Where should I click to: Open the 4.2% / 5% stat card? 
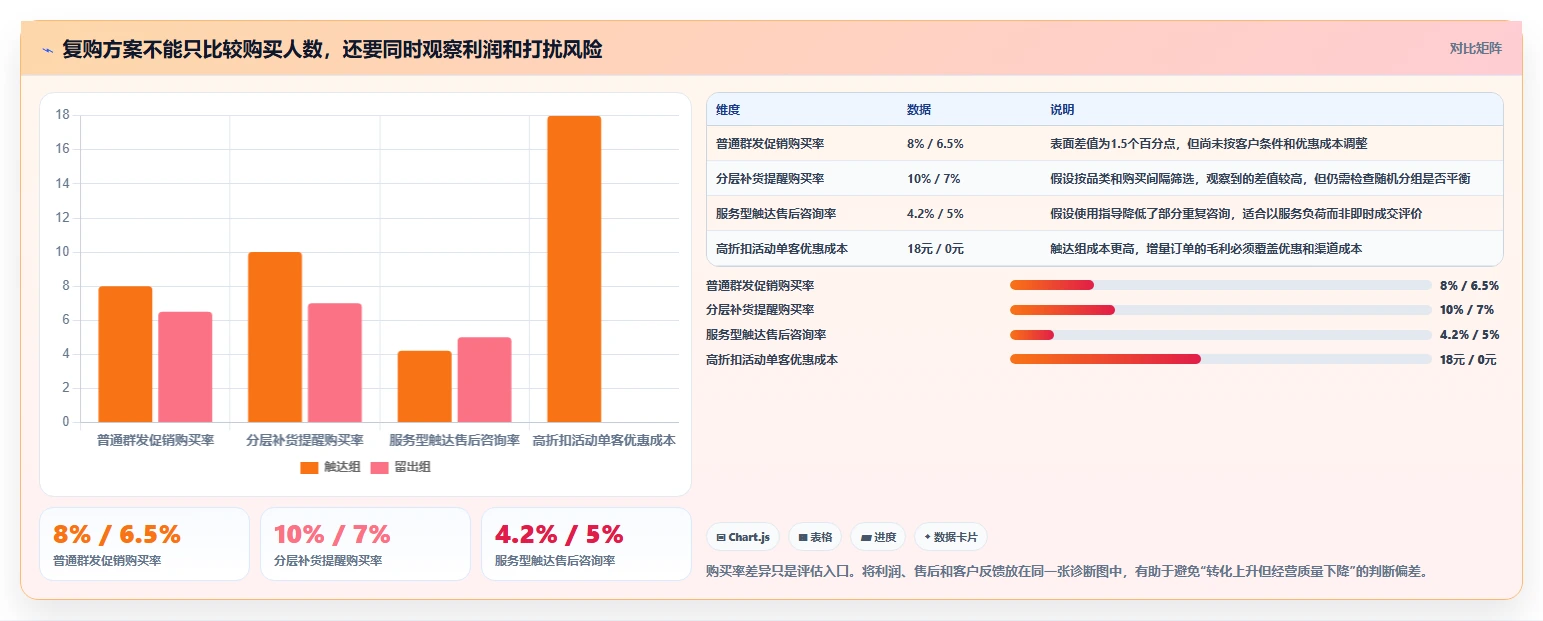[586, 544]
